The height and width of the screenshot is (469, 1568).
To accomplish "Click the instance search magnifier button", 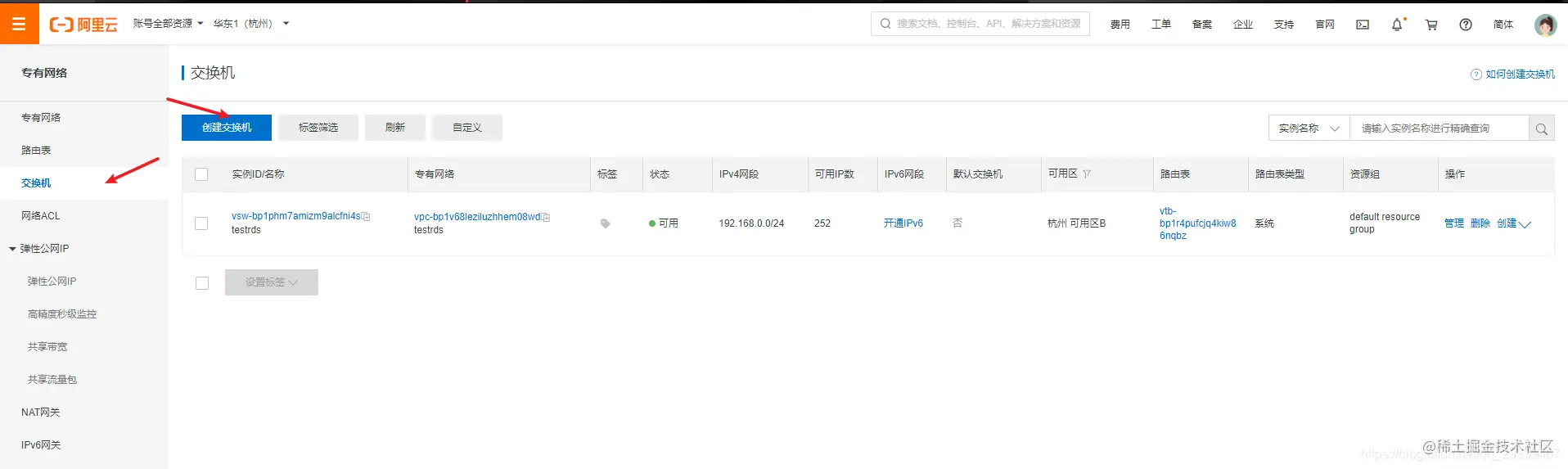I will 1541,129.
